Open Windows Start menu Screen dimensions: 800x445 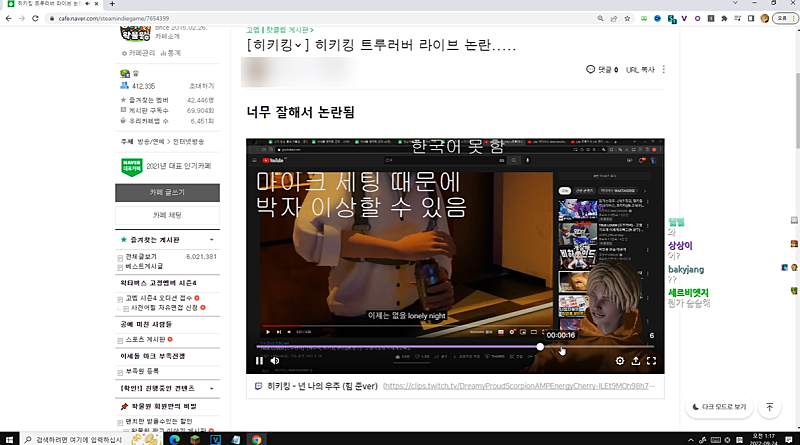pos(9,439)
